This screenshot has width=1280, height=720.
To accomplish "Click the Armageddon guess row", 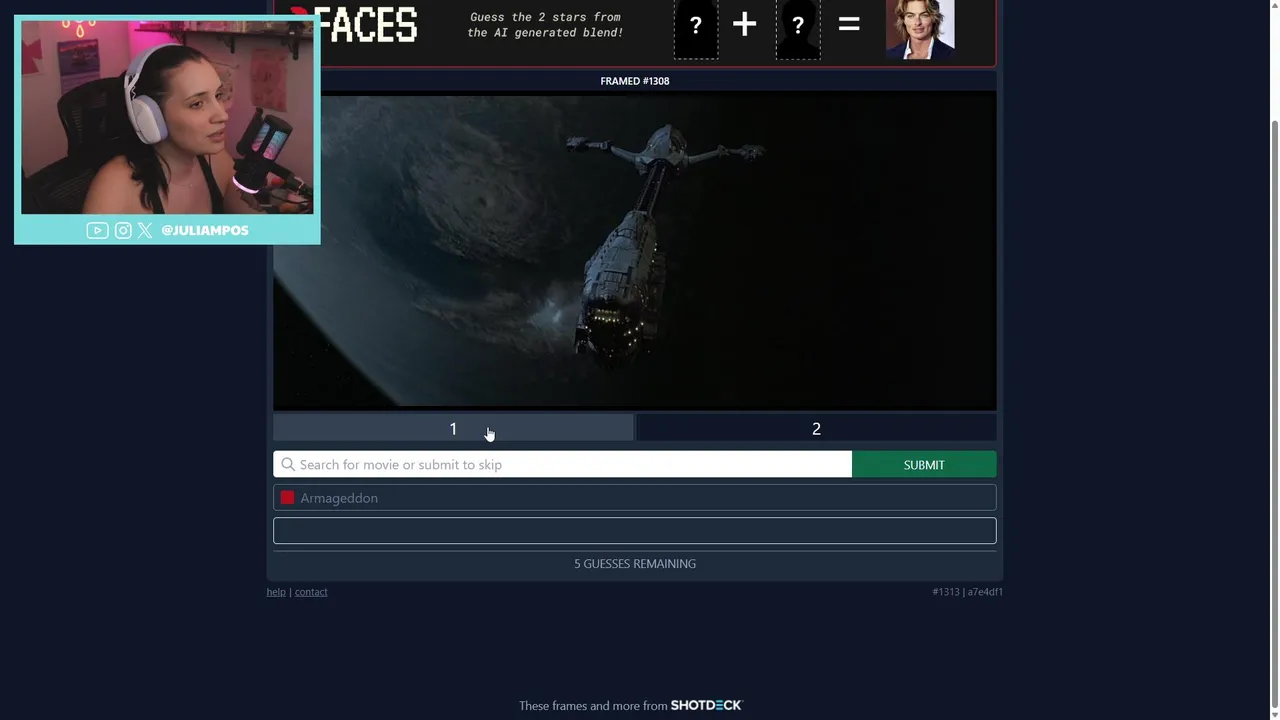I will pos(635,498).
